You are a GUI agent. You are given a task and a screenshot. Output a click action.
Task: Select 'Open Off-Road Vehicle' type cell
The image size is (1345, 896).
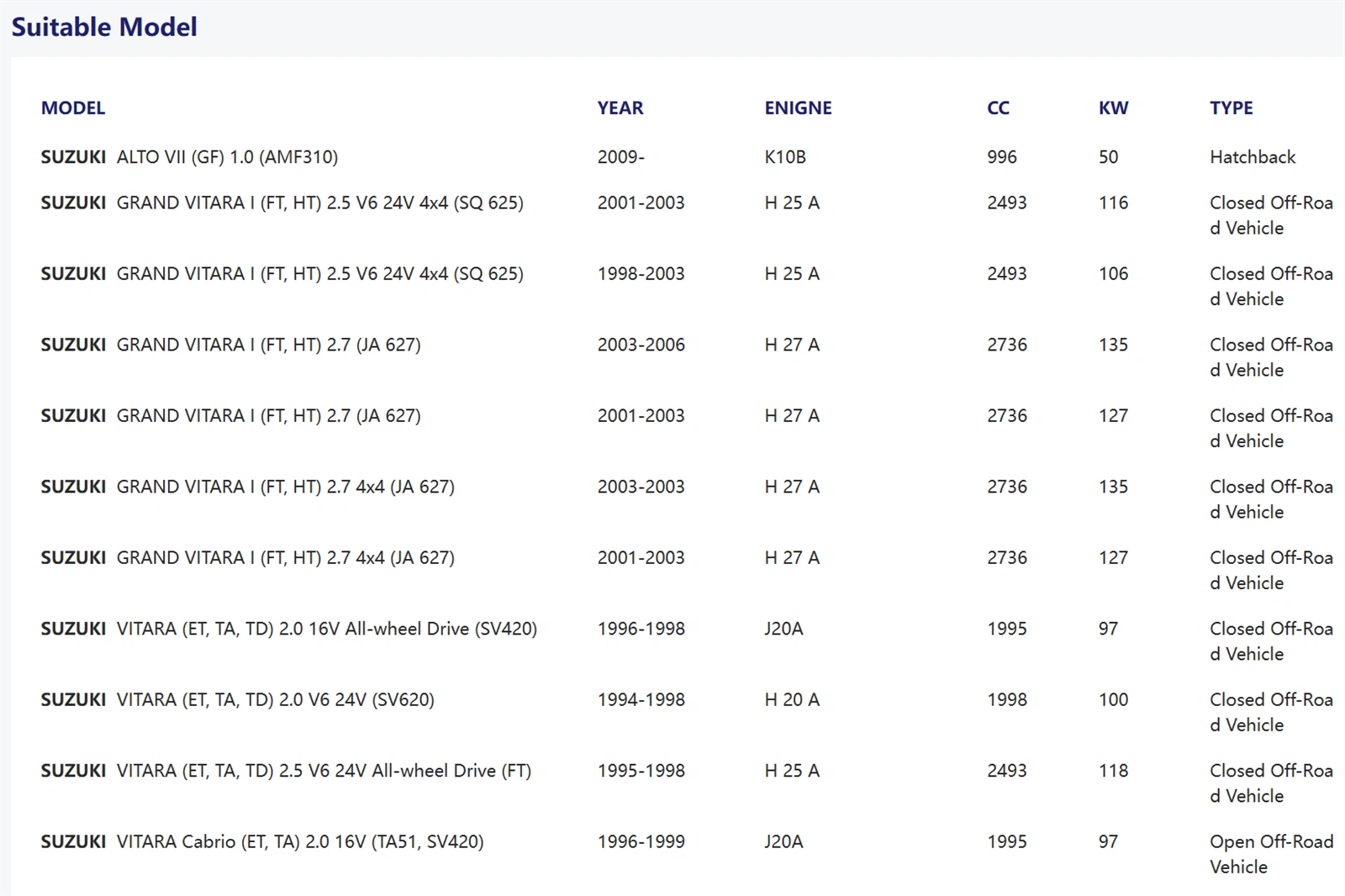(x=1271, y=855)
